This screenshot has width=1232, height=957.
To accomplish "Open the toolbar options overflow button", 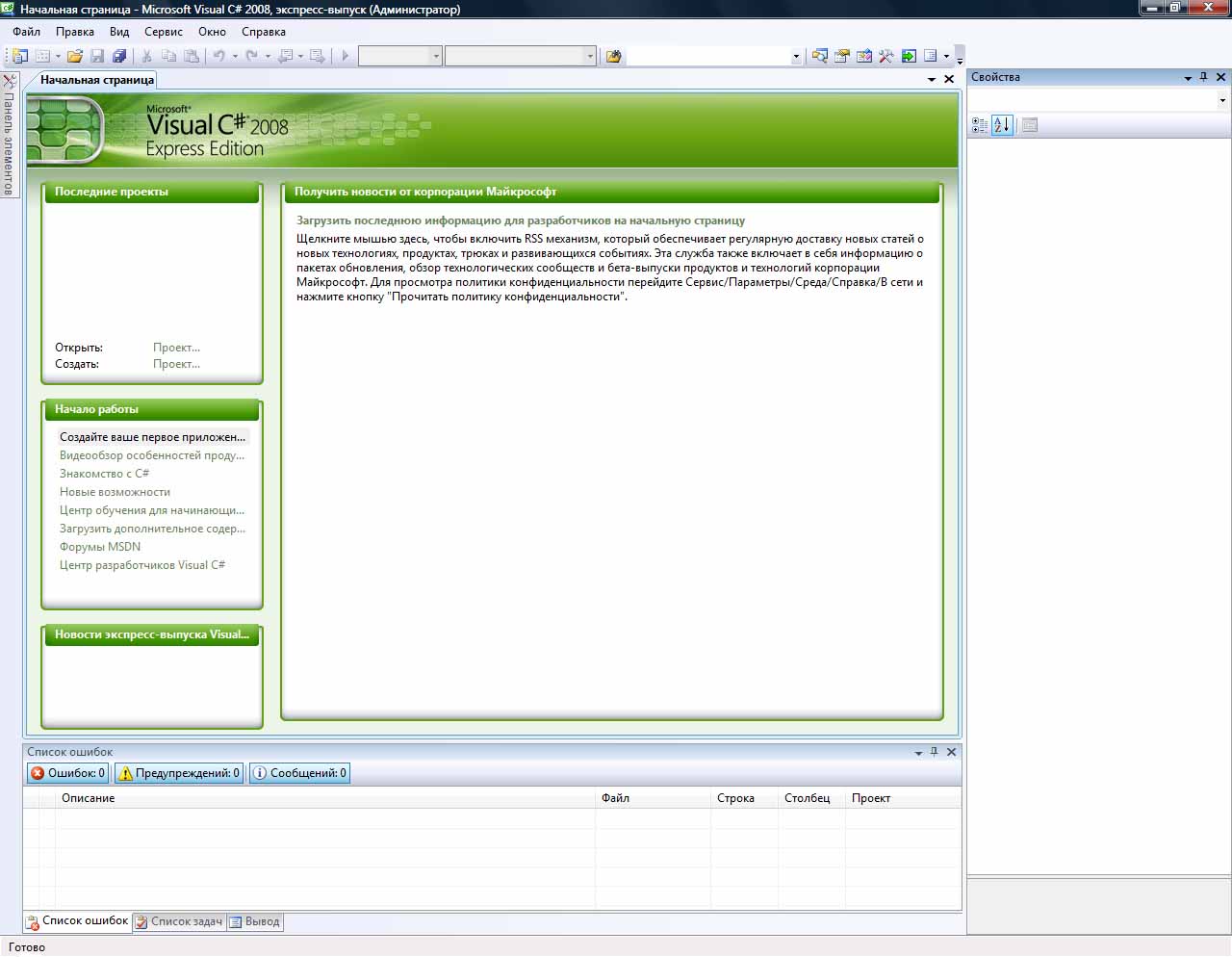I will (960, 57).
